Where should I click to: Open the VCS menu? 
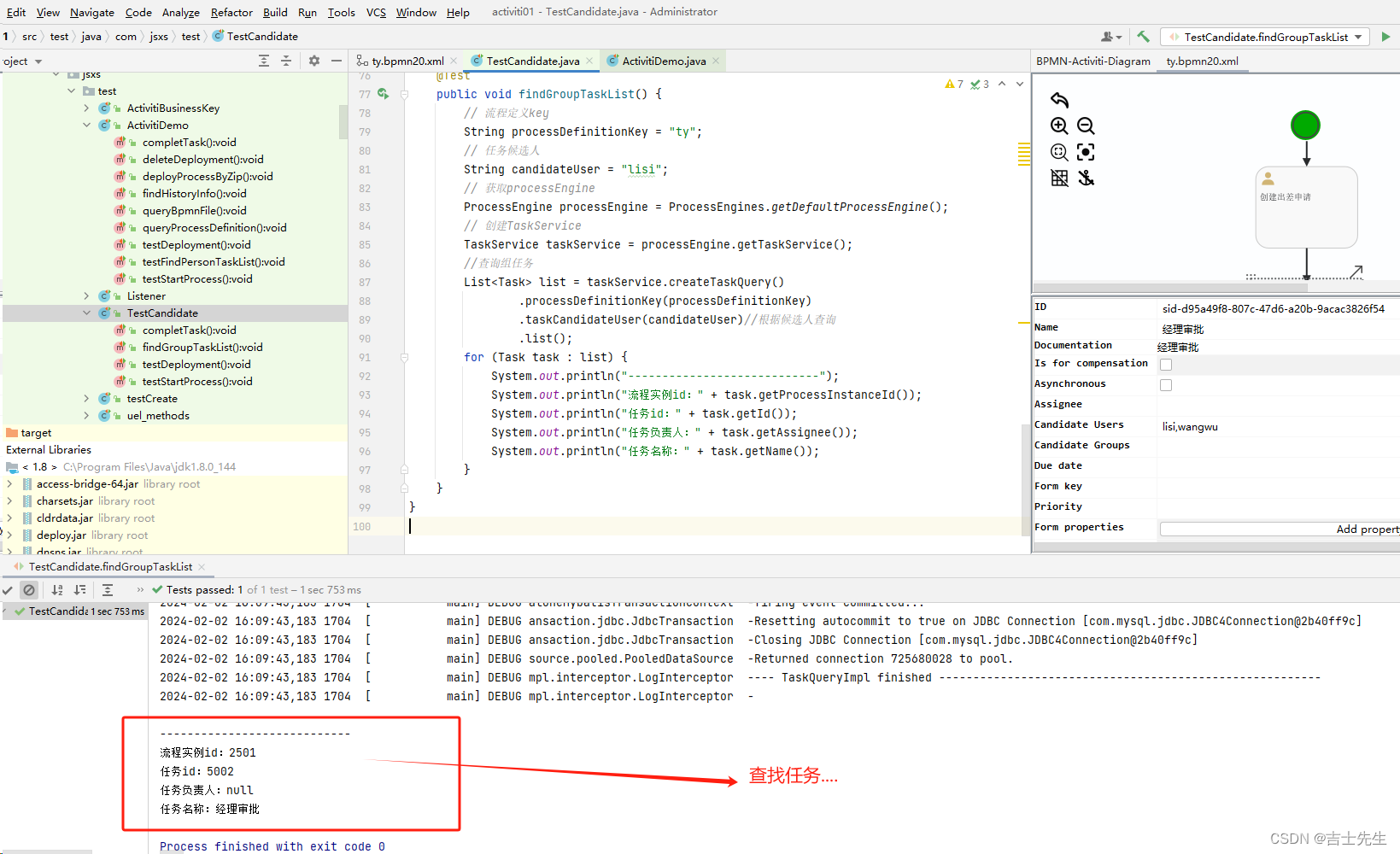(x=376, y=12)
